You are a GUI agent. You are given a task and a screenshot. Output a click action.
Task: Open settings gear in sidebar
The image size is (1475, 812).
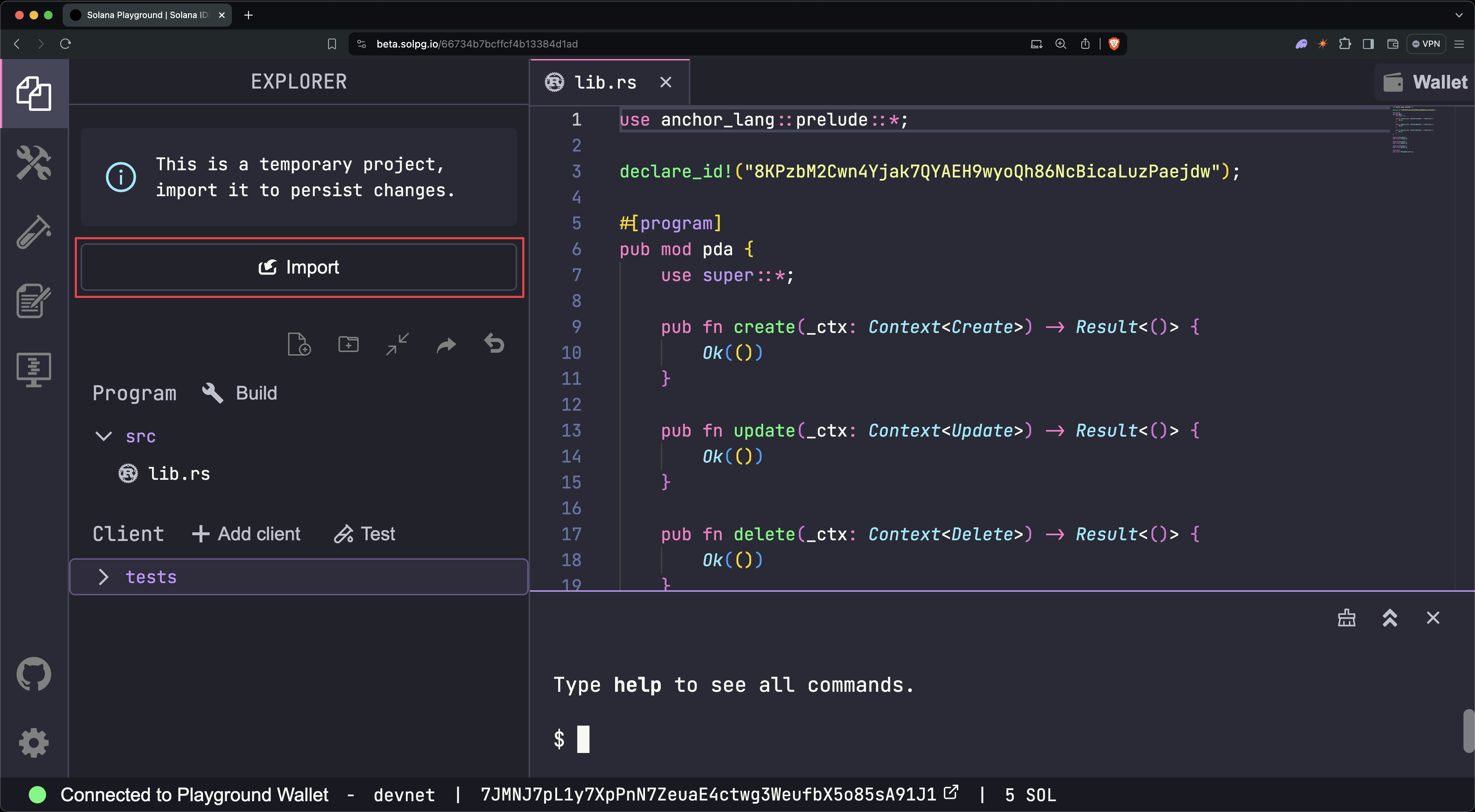click(x=34, y=743)
